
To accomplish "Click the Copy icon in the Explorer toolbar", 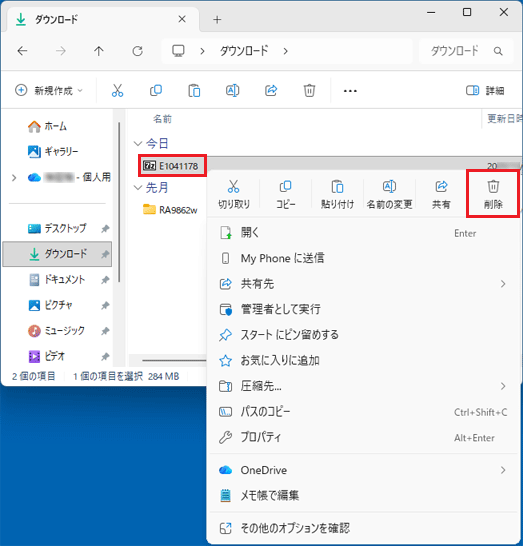I will tap(156, 91).
